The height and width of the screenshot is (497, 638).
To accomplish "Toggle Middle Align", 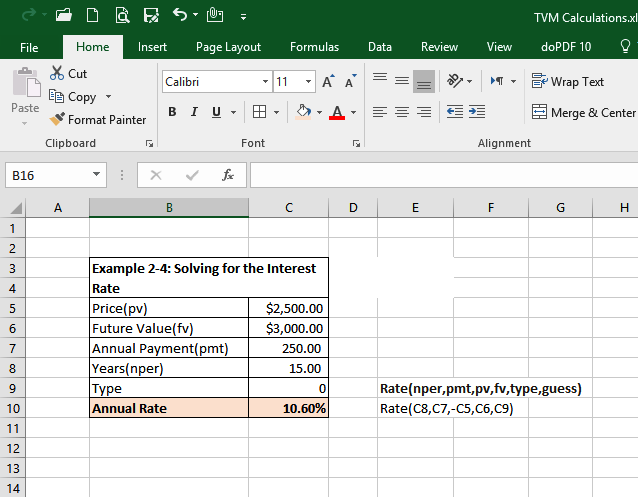I will 402,81.
